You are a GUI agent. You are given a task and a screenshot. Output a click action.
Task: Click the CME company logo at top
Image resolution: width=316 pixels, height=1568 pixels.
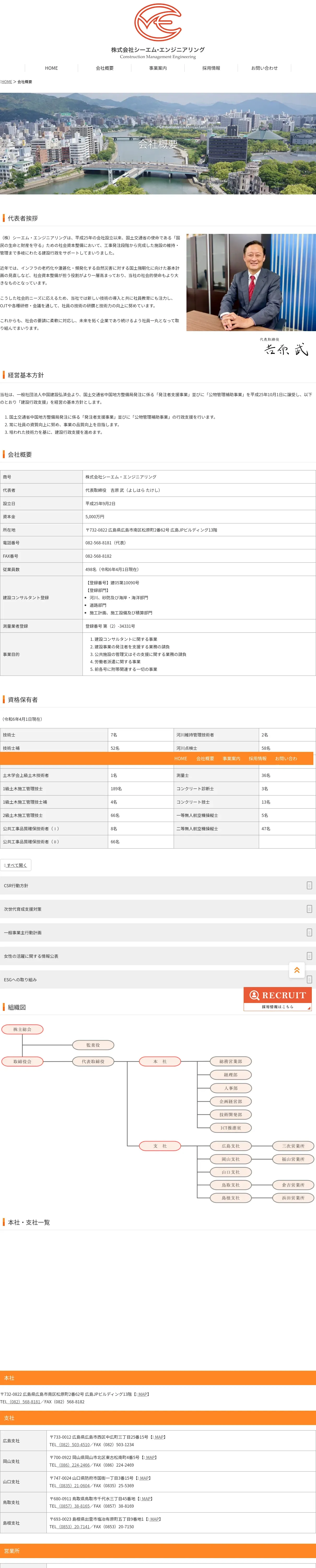click(158, 31)
